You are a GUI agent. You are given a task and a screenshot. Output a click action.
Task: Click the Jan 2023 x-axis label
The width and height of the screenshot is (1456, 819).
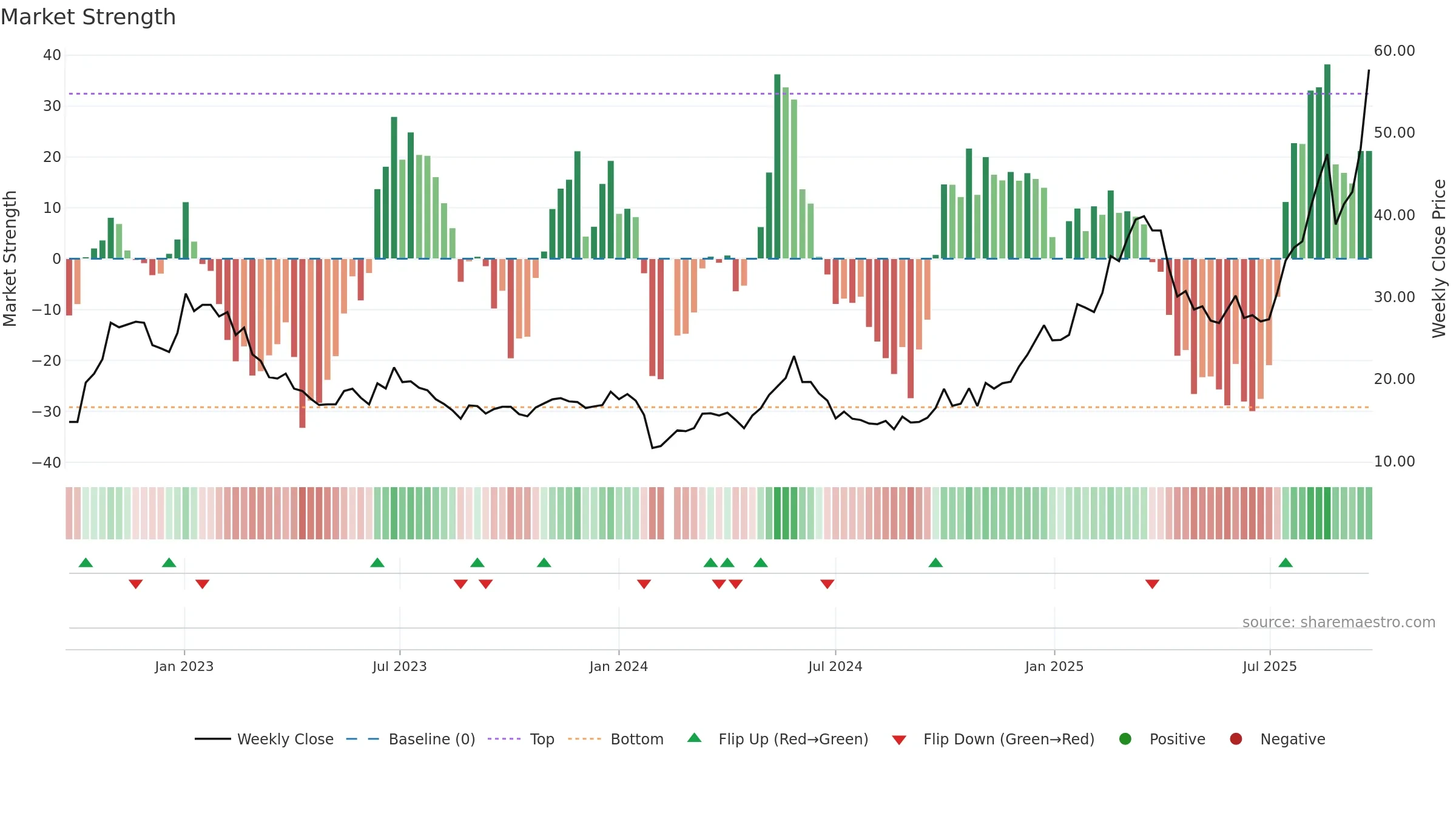(184, 666)
